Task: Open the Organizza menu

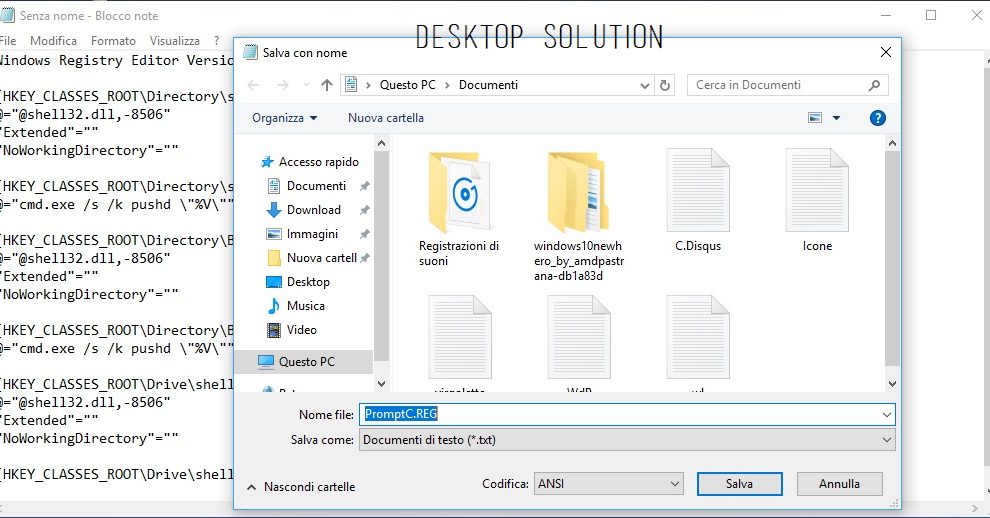Action: point(285,118)
